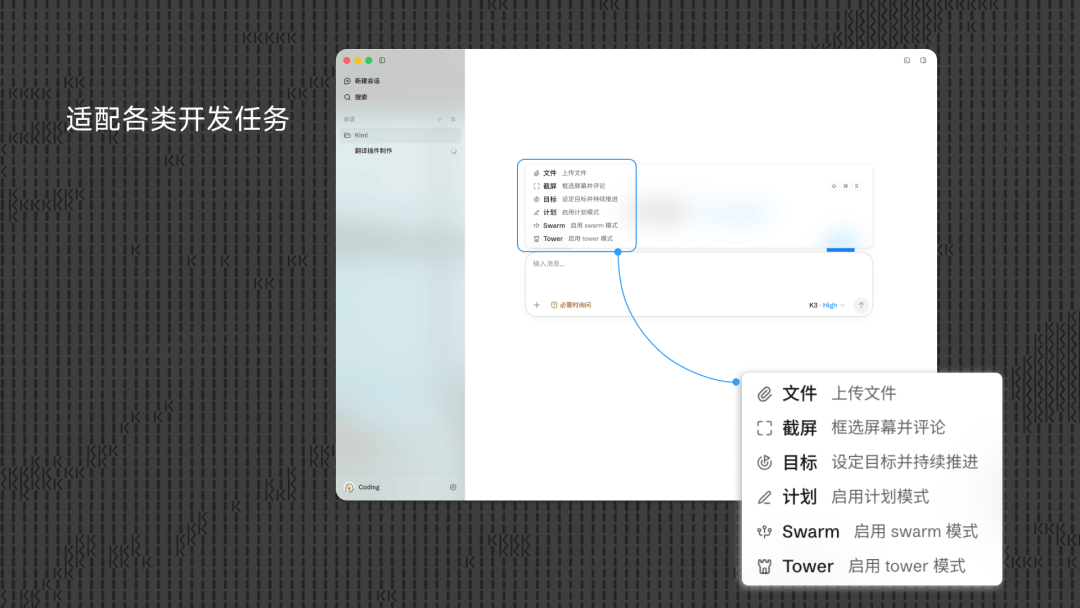
Task: Click the heading 适配各类开发任务
Action: [178, 119]
